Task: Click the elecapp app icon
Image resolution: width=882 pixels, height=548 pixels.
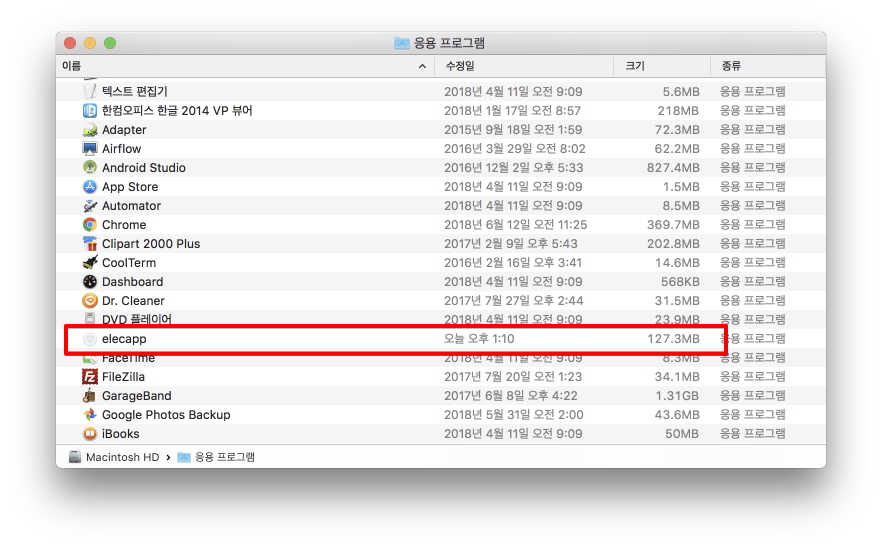Action: [x=90, y=339]
